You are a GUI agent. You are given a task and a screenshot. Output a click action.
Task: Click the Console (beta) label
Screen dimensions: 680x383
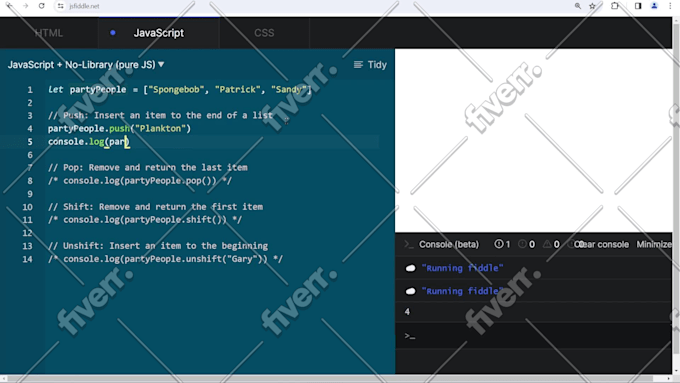449,245
